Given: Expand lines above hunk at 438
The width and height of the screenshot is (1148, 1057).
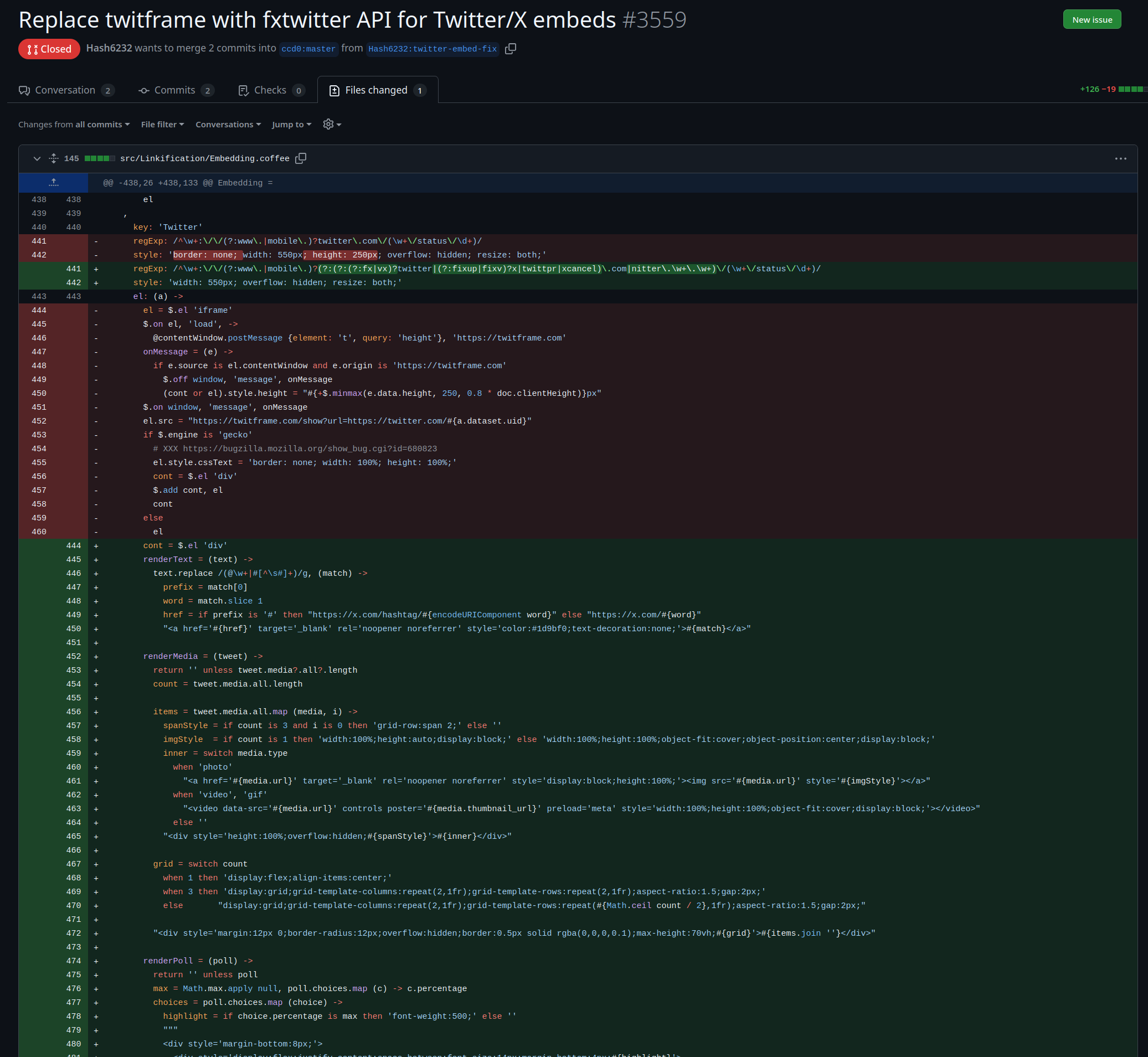Looking at the screenshot, I should pos(53,183).
